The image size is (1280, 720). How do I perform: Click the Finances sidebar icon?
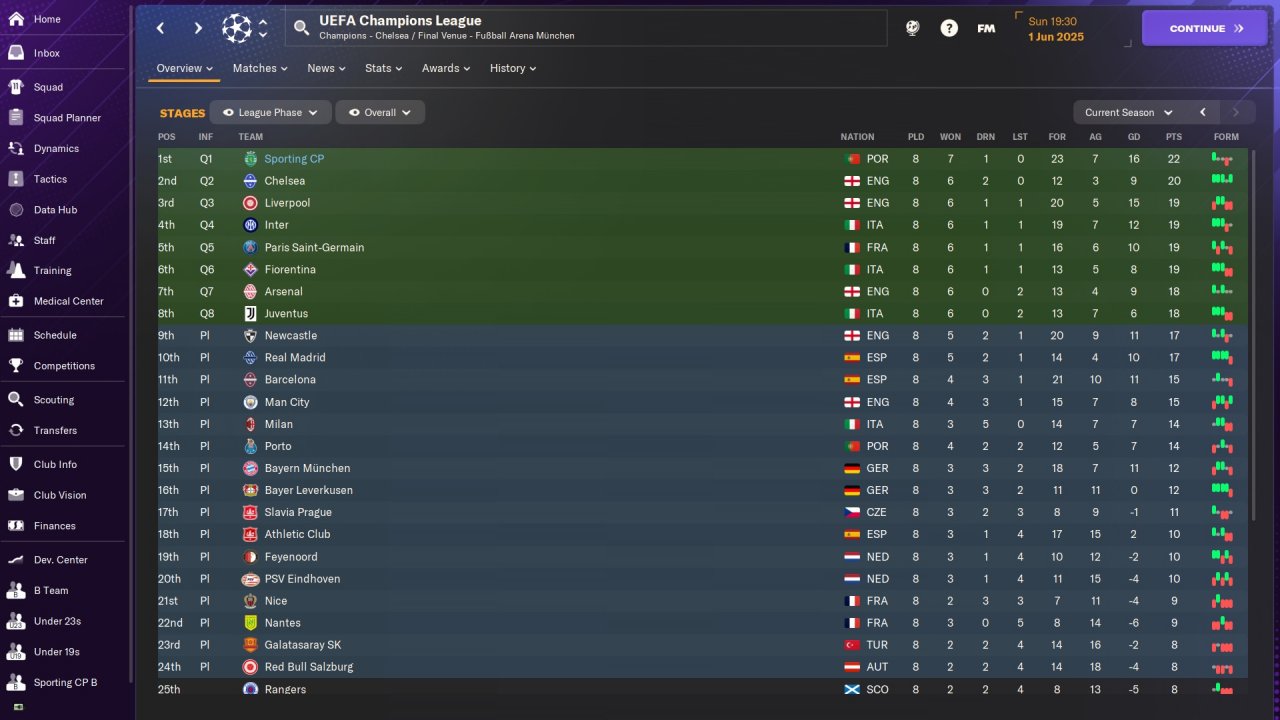click(16, 525)
